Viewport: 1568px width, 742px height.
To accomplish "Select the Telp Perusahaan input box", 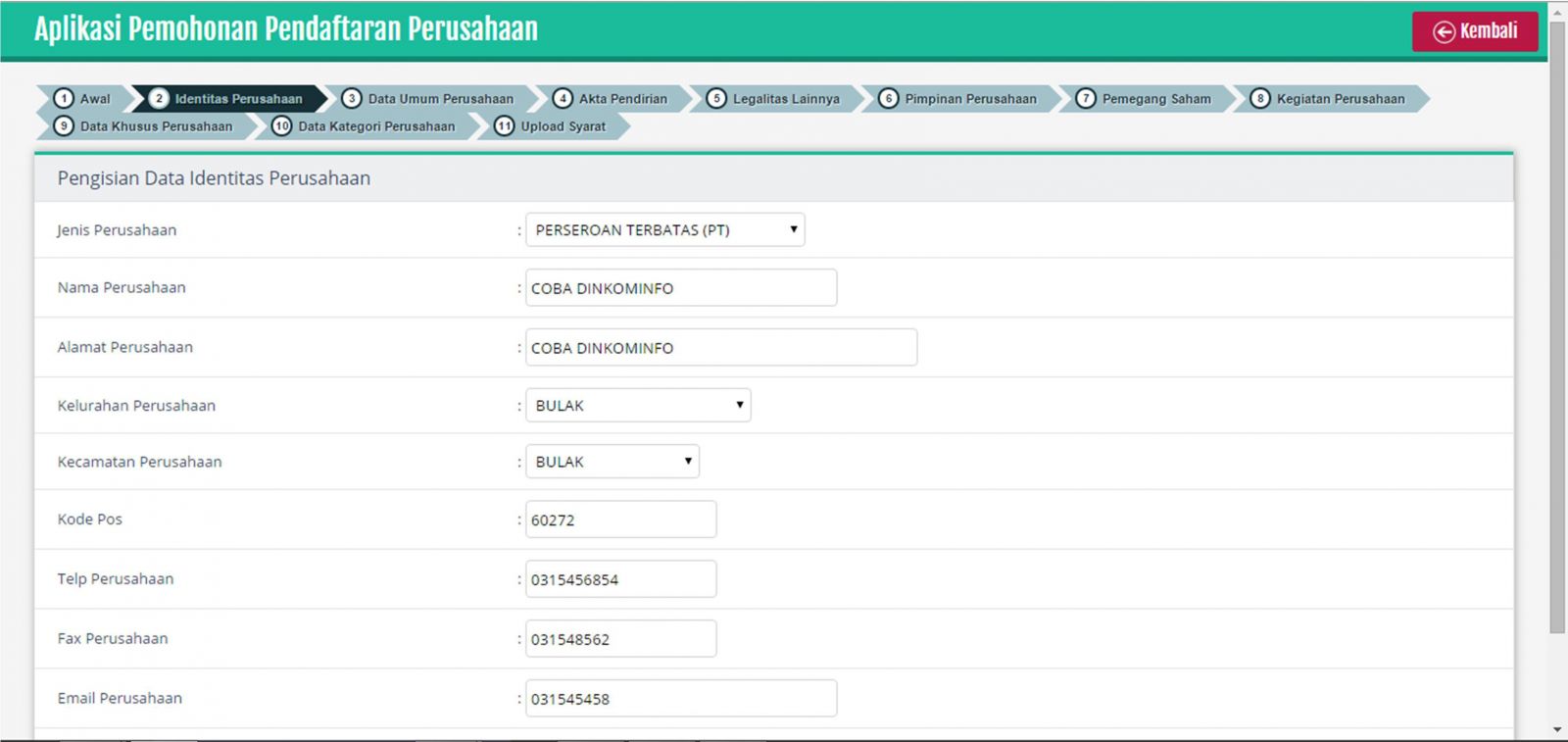I will pos(620,579).
